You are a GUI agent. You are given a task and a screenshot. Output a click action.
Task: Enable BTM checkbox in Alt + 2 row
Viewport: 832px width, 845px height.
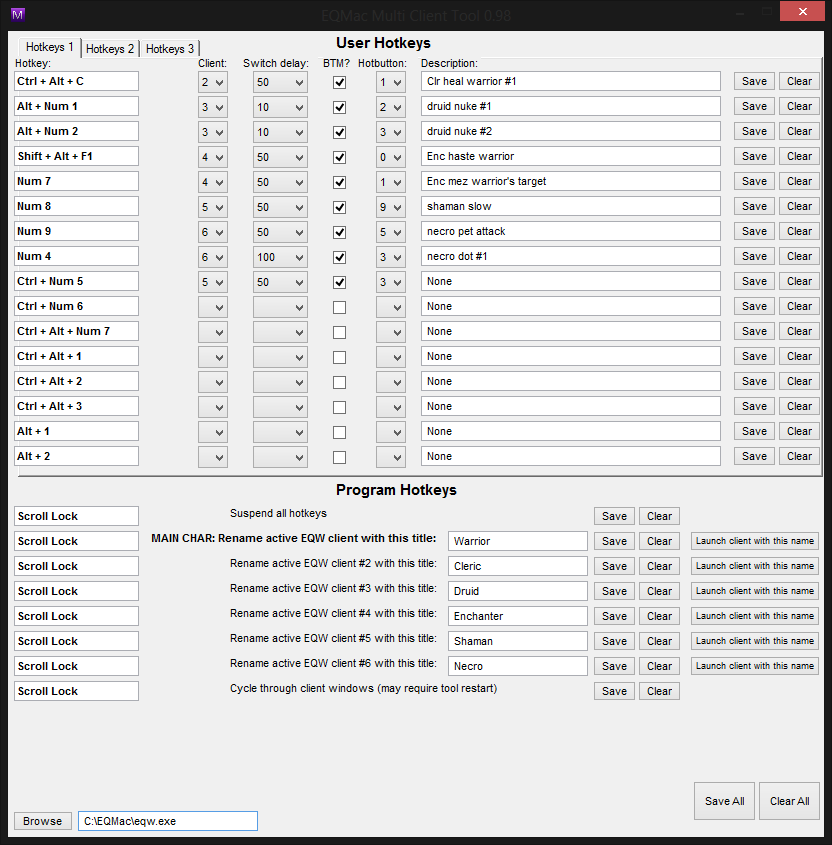point(339,457)
